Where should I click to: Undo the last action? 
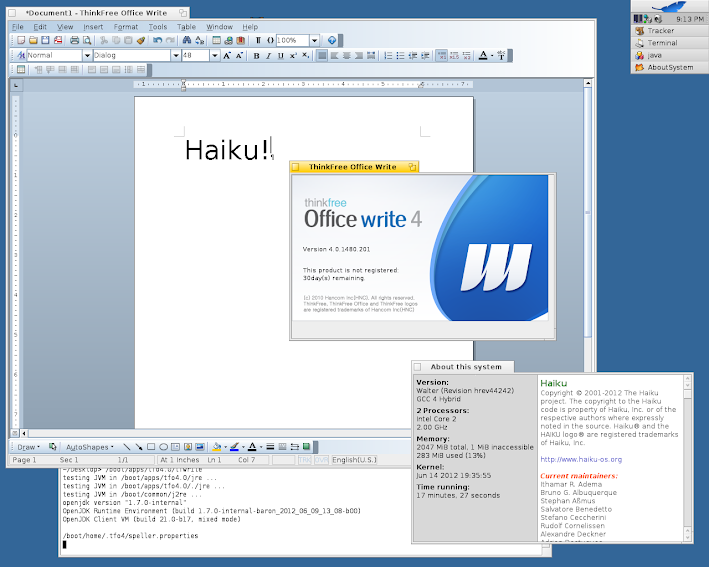coord(157,40)
